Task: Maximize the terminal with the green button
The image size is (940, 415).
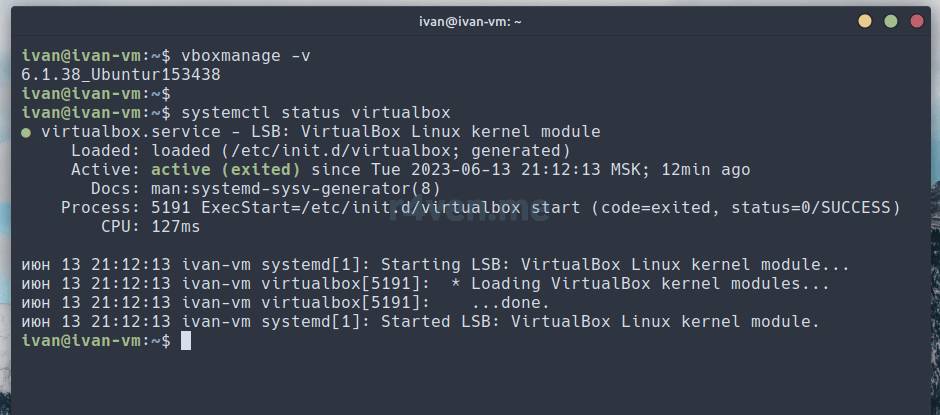Action: (890, 21)
